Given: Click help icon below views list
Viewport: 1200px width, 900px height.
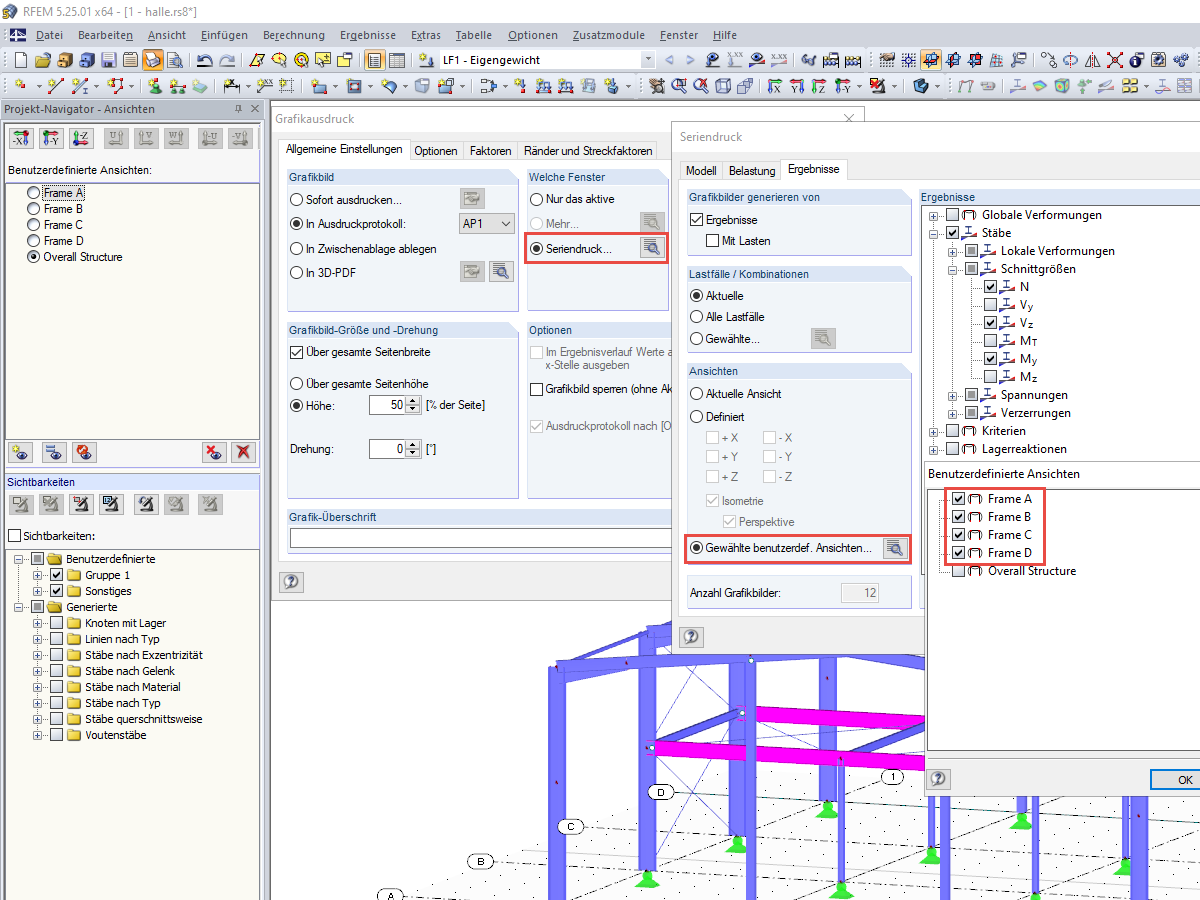Looking at the screenshot, I should (x=938, y=779).
